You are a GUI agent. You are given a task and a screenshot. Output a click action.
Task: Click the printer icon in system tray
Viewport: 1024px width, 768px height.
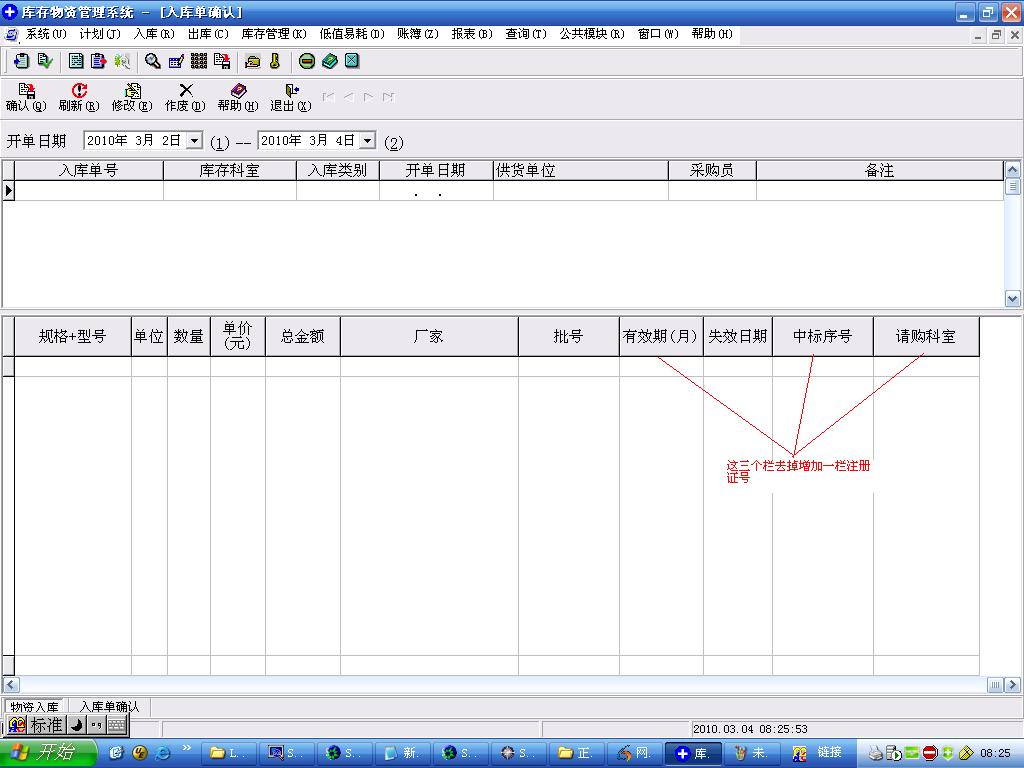(876, 753)
